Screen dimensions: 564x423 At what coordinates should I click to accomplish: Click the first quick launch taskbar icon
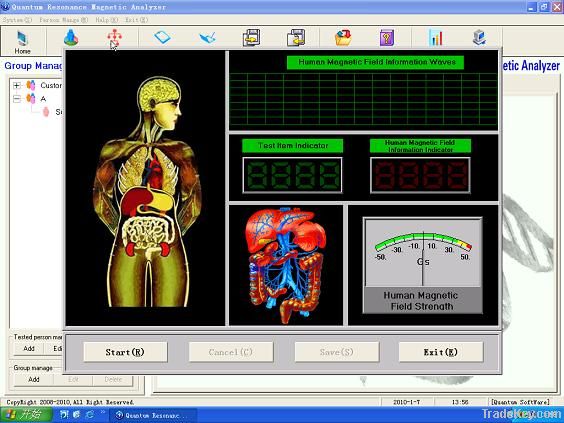(64, 415)
